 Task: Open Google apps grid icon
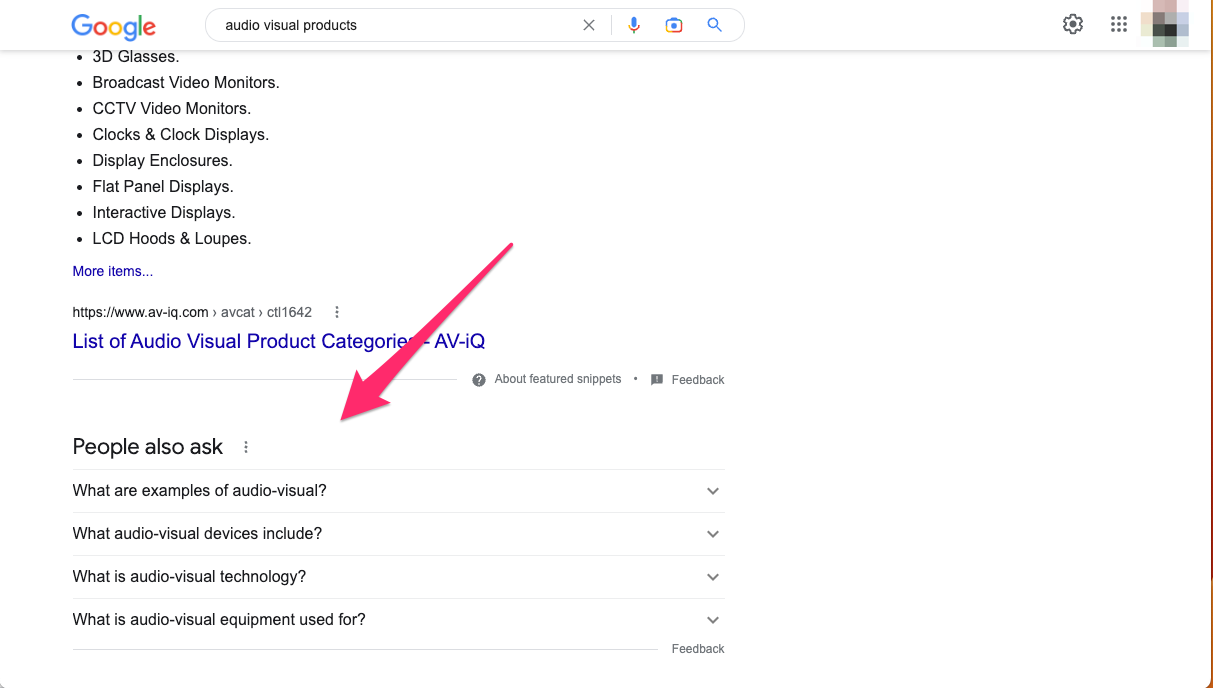click(x=1119, y=24)
